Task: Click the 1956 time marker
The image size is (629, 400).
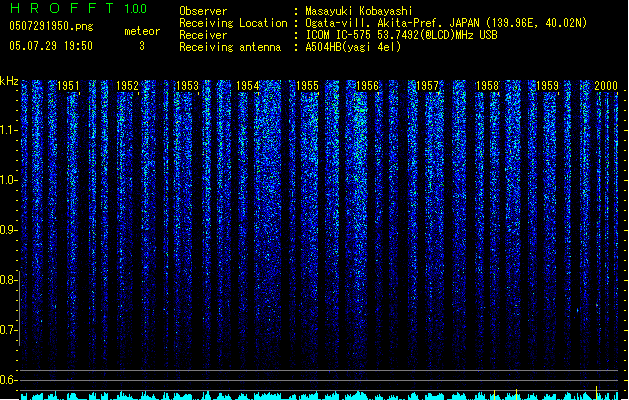Action: pyautogui.click(x=367, y=86)
